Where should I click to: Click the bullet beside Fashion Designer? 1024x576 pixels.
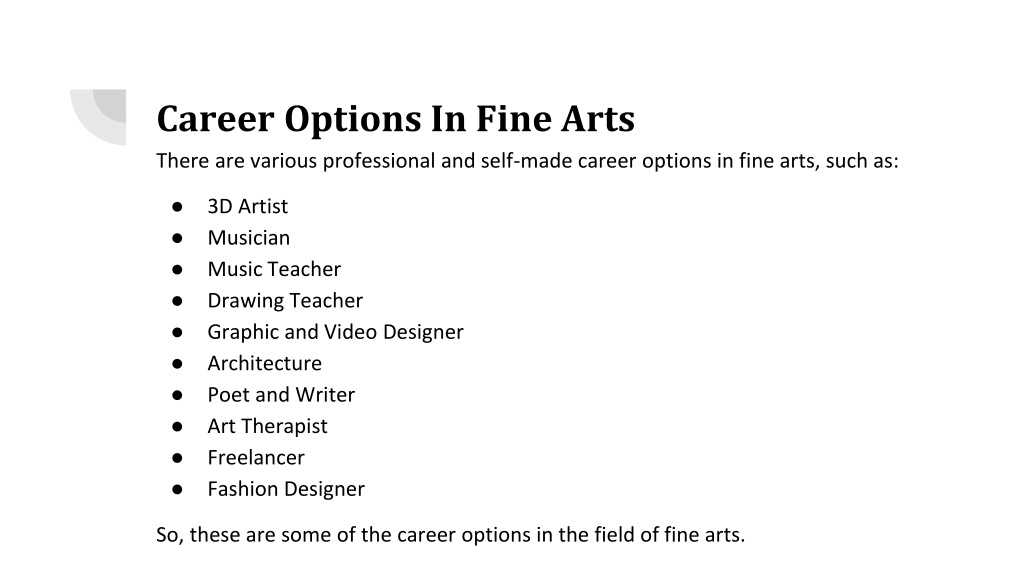click(177, 489)
